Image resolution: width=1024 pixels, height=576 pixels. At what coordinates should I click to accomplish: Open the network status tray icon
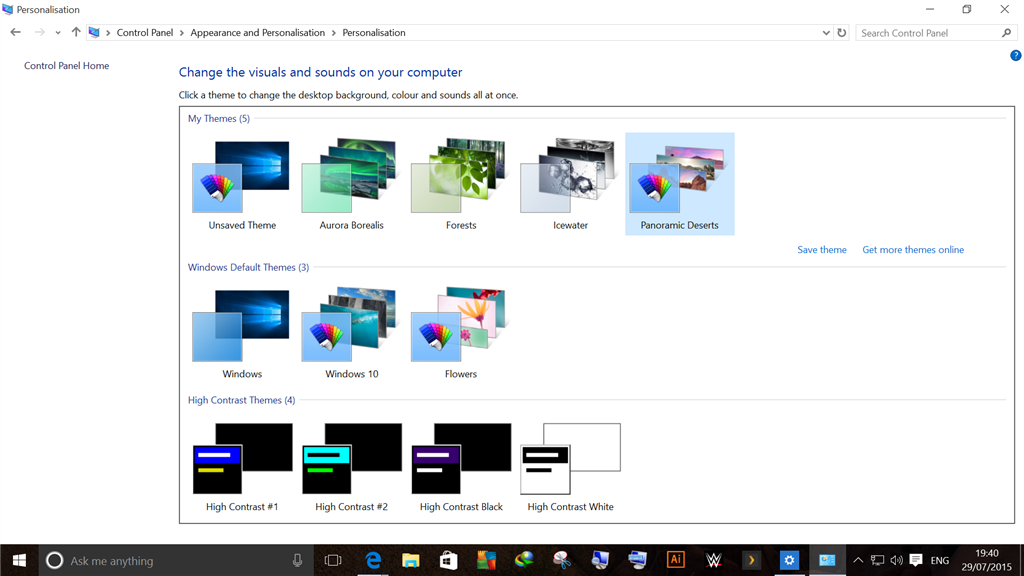coord(877,560)
